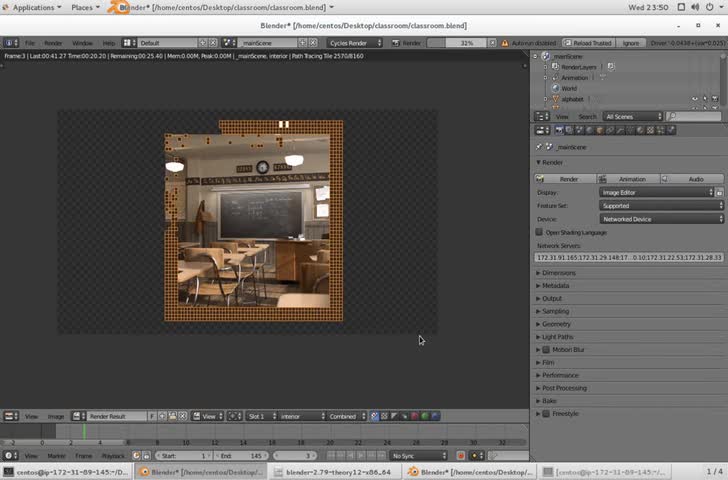
Task: Open the Cycles Render engine dropdown
Action: click(355, 43)
